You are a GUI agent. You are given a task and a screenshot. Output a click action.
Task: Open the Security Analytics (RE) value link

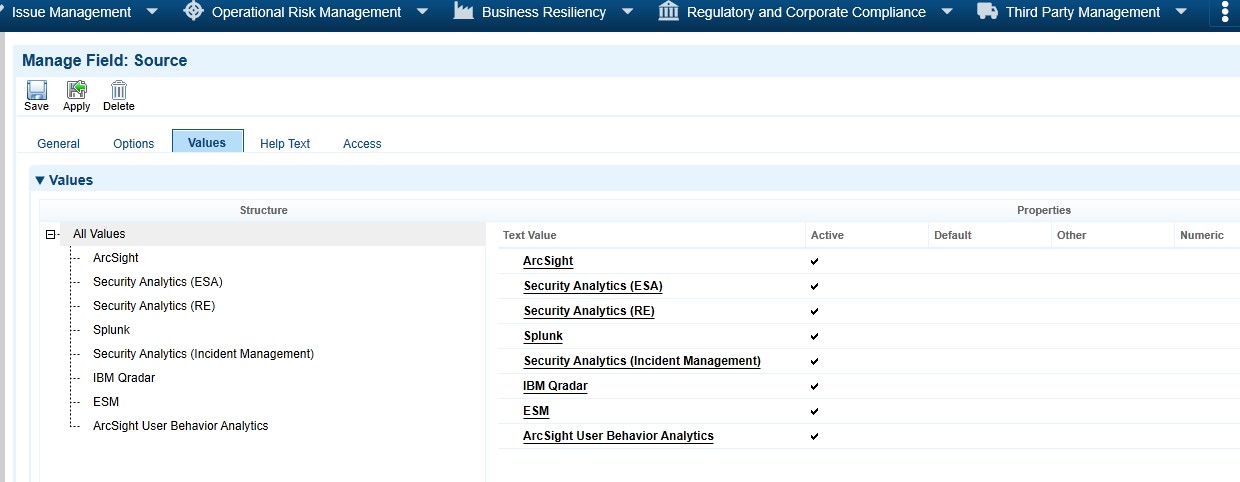click(589, 311)
